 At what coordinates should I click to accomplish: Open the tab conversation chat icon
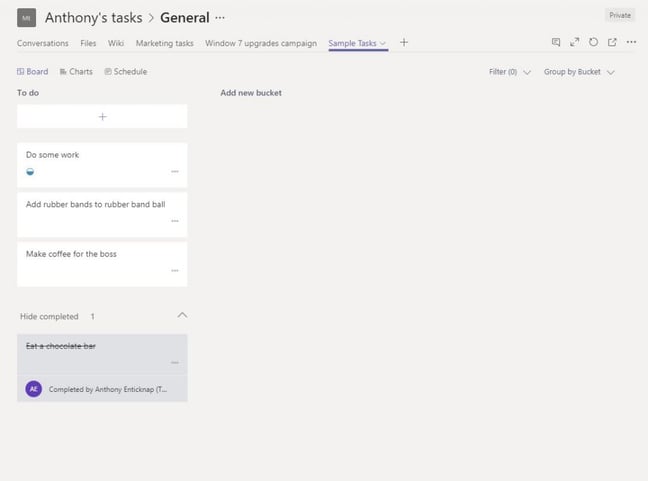(556, 43)
